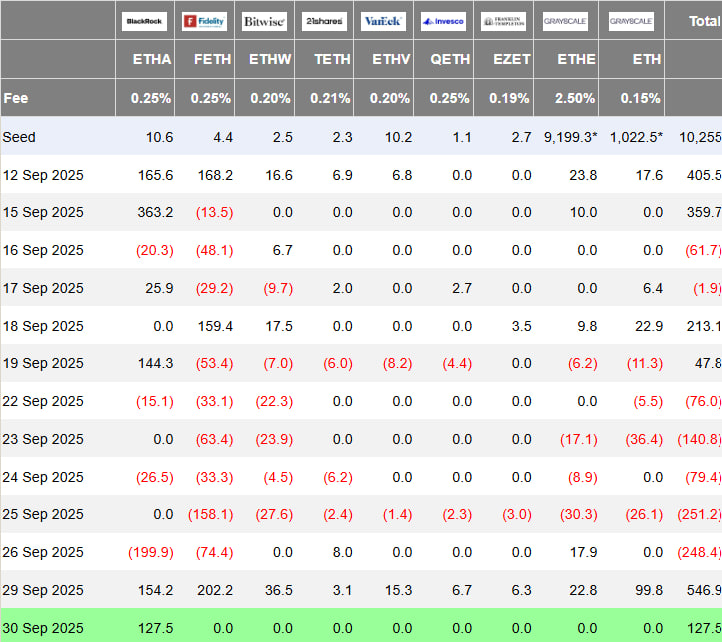Click the Total column header
Viewport: 722px width, 642px height.
pos(701,20)
